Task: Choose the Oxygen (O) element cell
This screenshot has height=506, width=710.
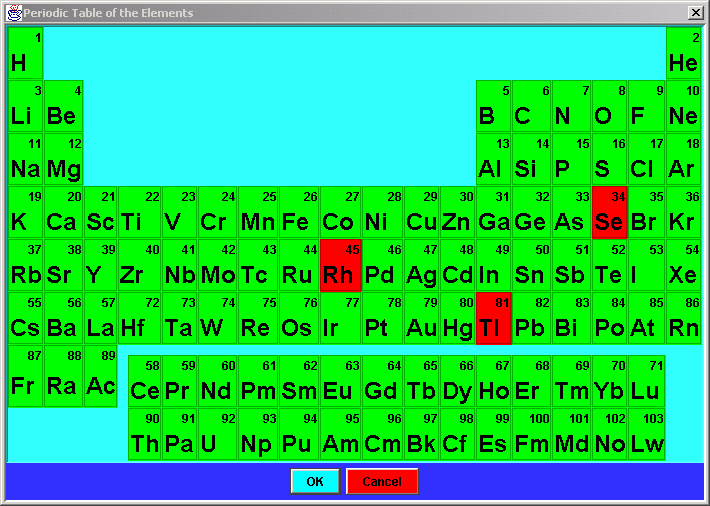Action: click(609, 106)
